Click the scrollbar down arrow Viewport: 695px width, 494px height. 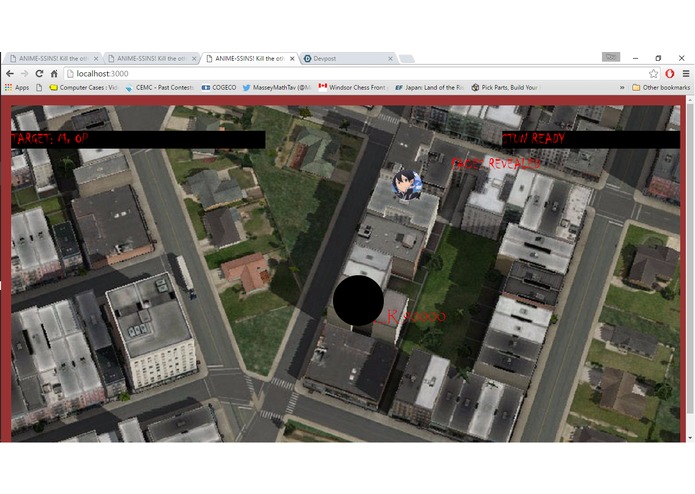690,438
